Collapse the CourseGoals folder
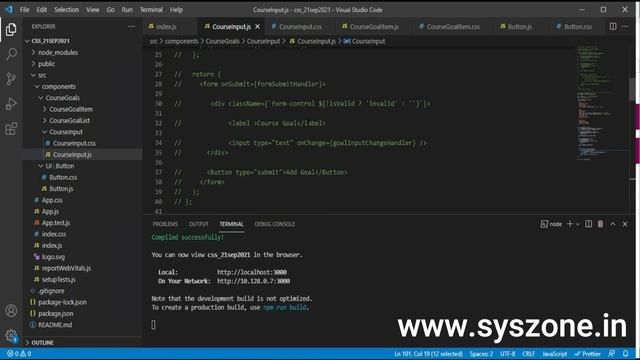The height and width of the screenshot is (360, 640). [x=62, y=98]
